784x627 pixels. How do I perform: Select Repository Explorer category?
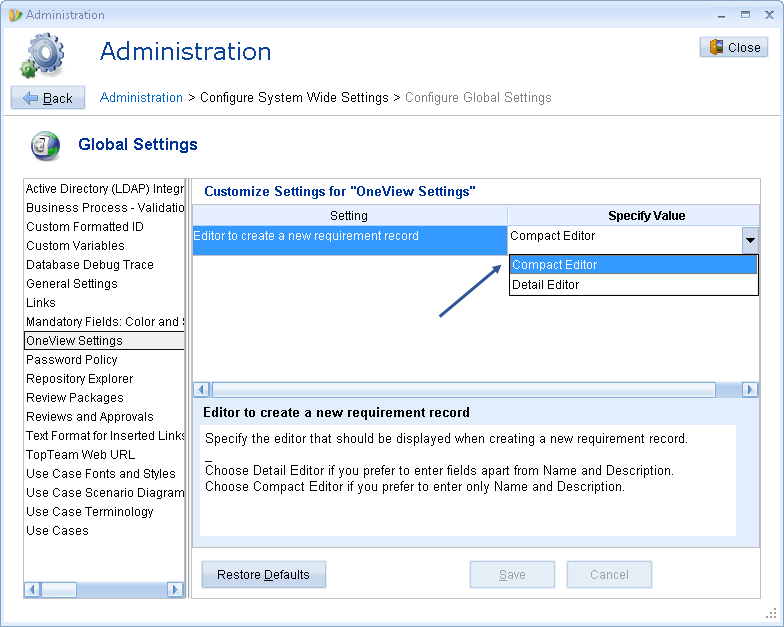click(x=104, y=378)
